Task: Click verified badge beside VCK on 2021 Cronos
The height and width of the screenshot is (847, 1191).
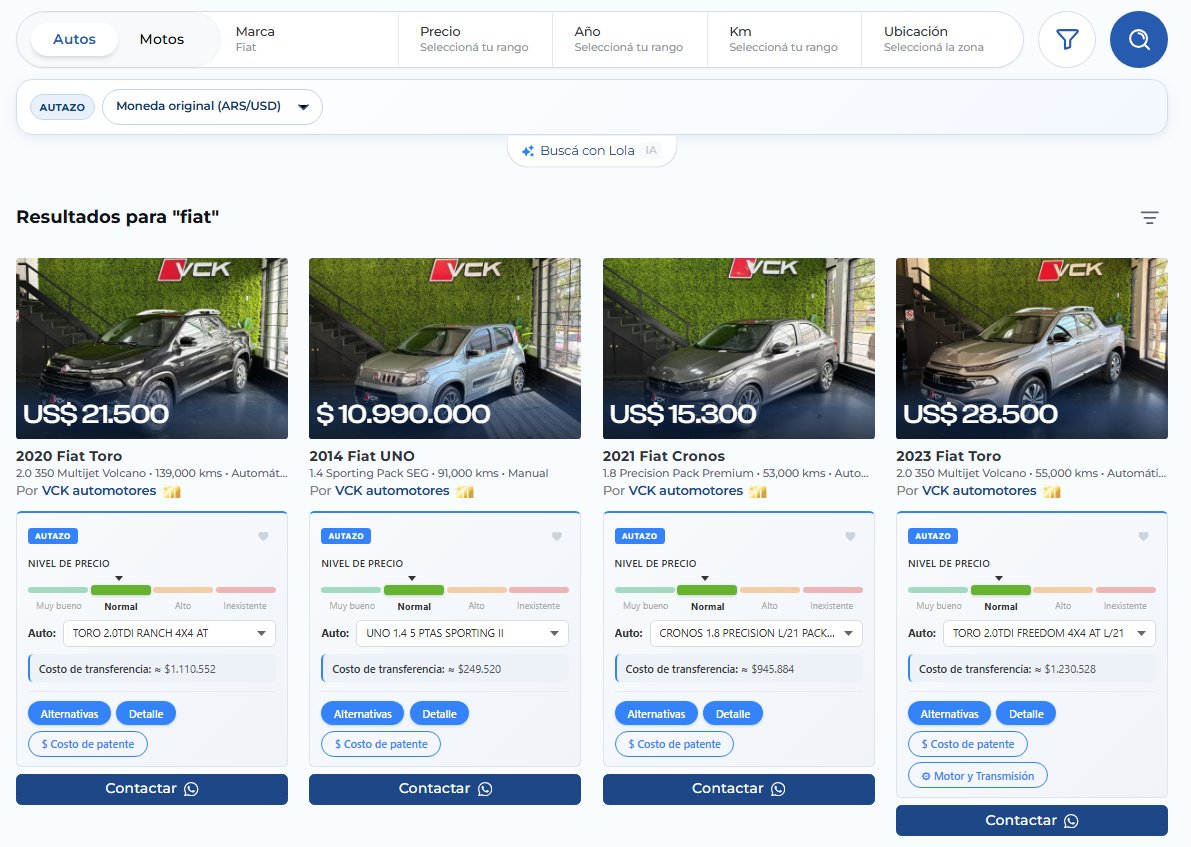Action: [758, 491]
